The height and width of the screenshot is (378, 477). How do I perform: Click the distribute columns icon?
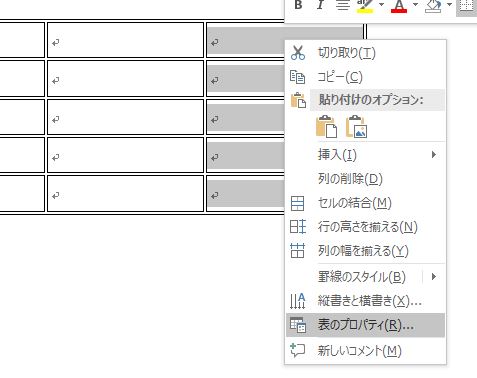[297, 251]
